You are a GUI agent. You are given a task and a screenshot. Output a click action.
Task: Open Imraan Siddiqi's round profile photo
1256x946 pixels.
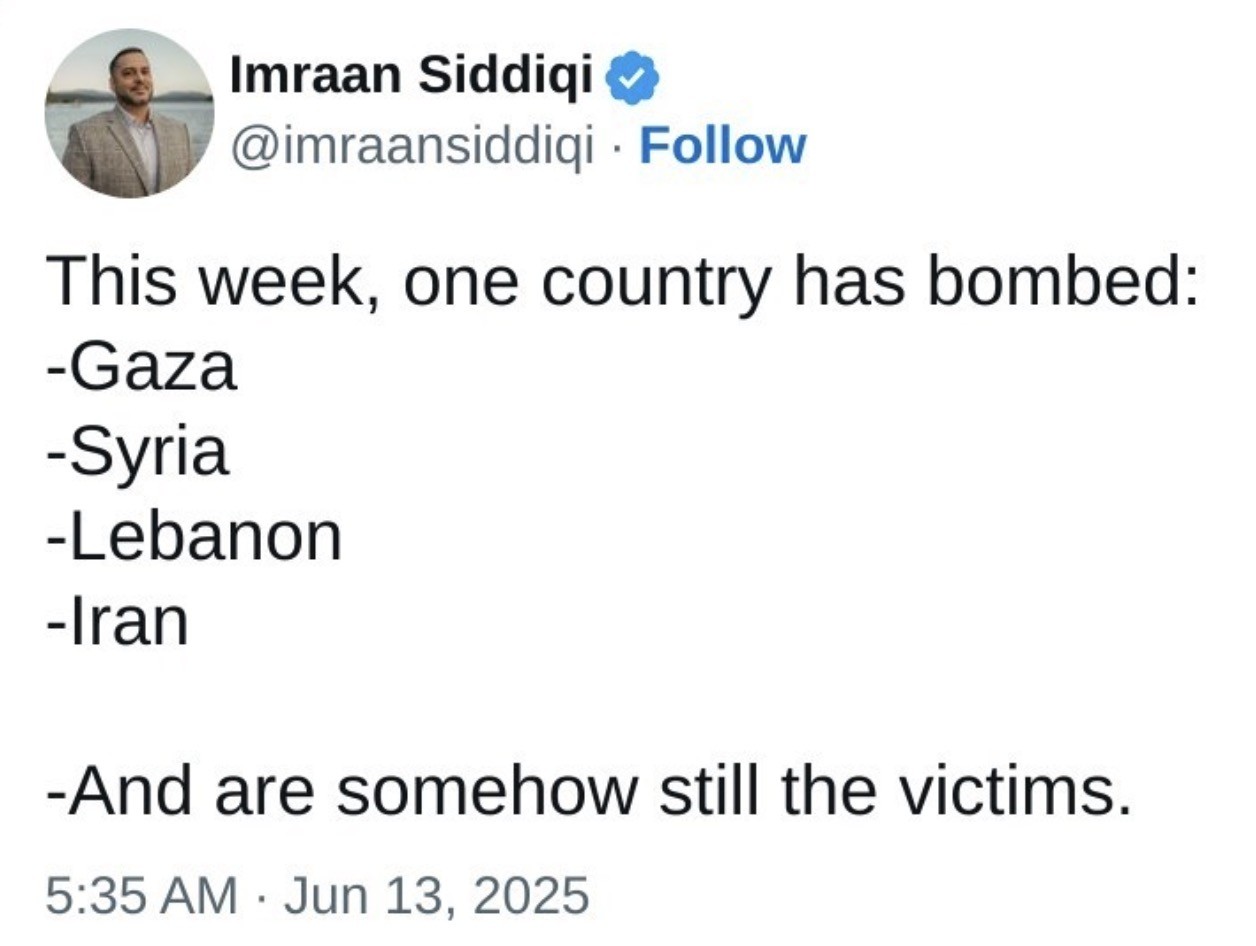[x=130, y=113]
